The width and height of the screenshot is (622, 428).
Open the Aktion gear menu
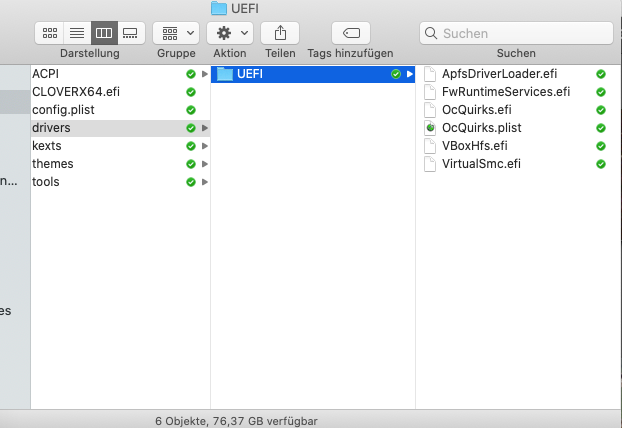[x=230, y=33]
